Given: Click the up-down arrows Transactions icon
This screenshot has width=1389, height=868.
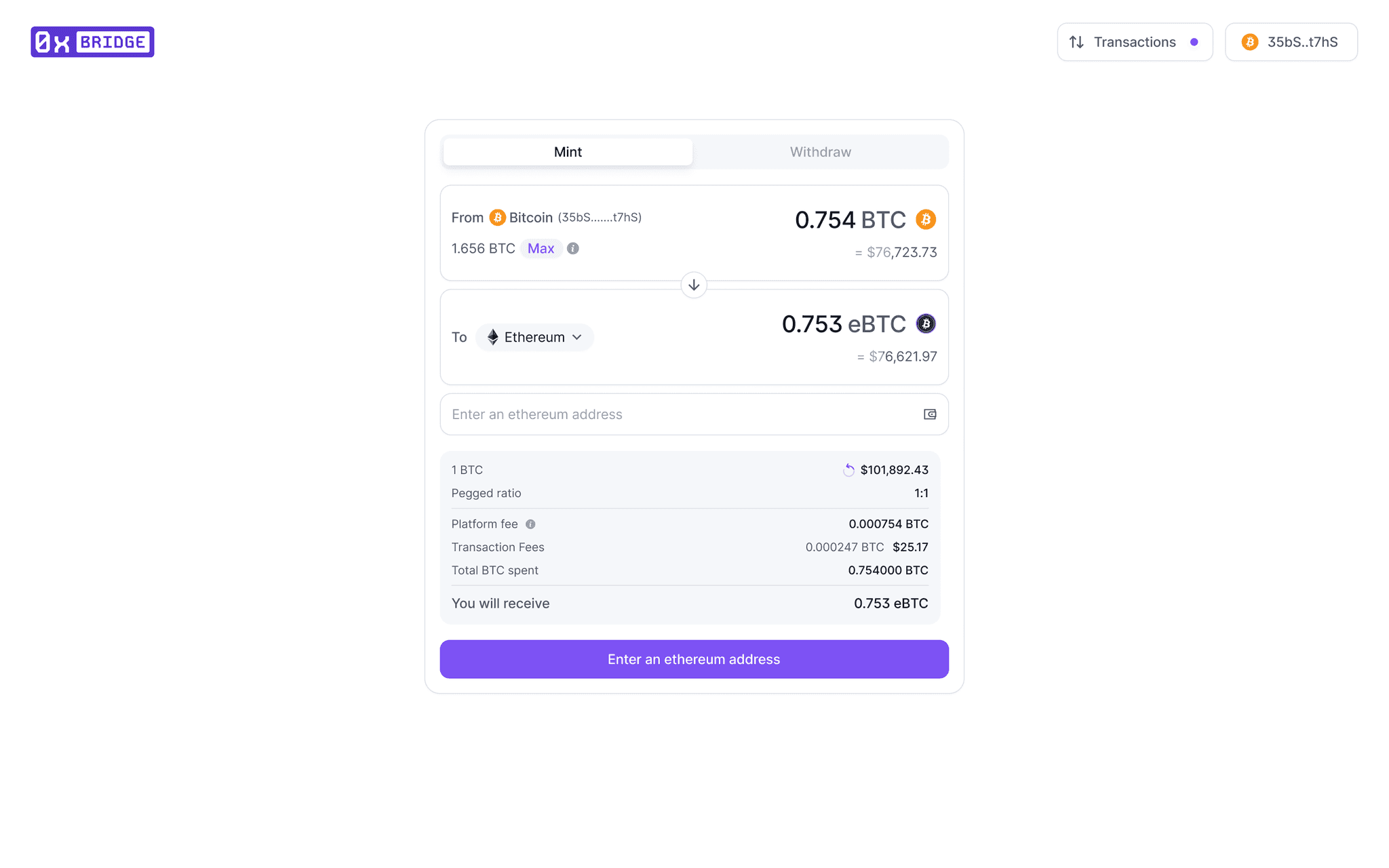Looking at the screenshot, I should 1076,42.
